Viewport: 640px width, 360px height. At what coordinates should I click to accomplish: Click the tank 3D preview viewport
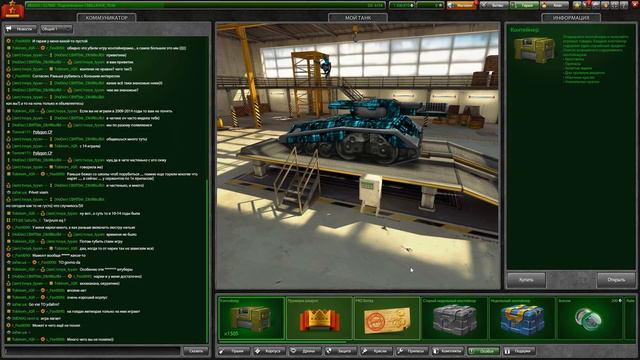pos(358,156)
